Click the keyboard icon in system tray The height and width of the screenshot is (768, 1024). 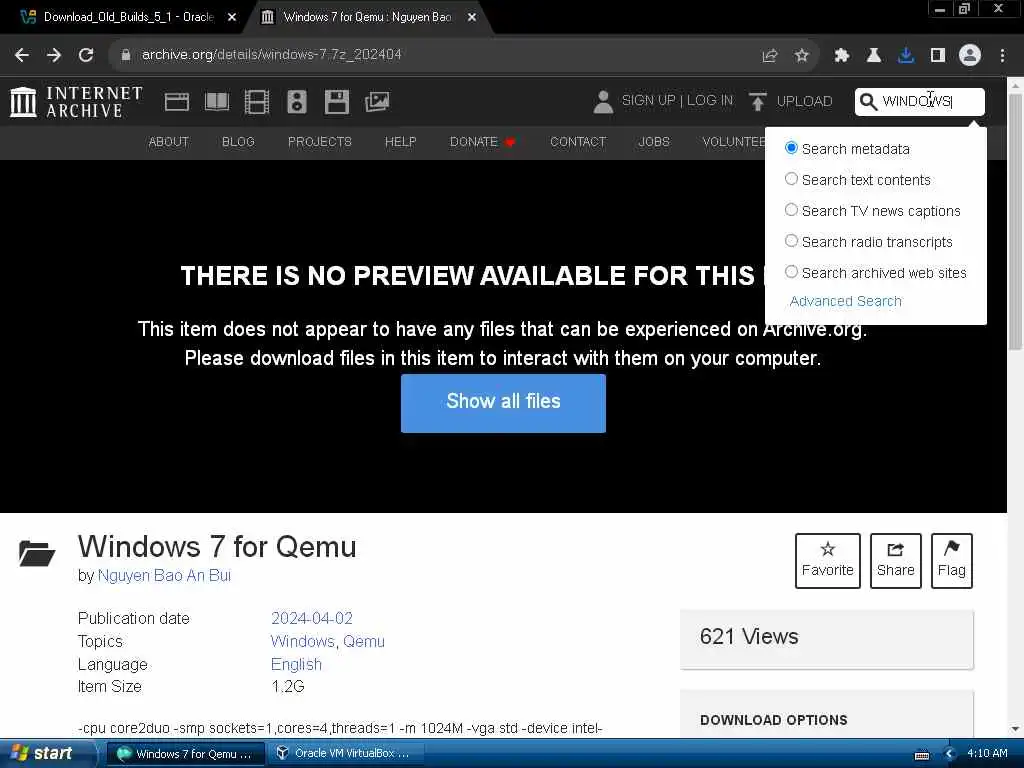pyautogui.click(x=921, y=755)
